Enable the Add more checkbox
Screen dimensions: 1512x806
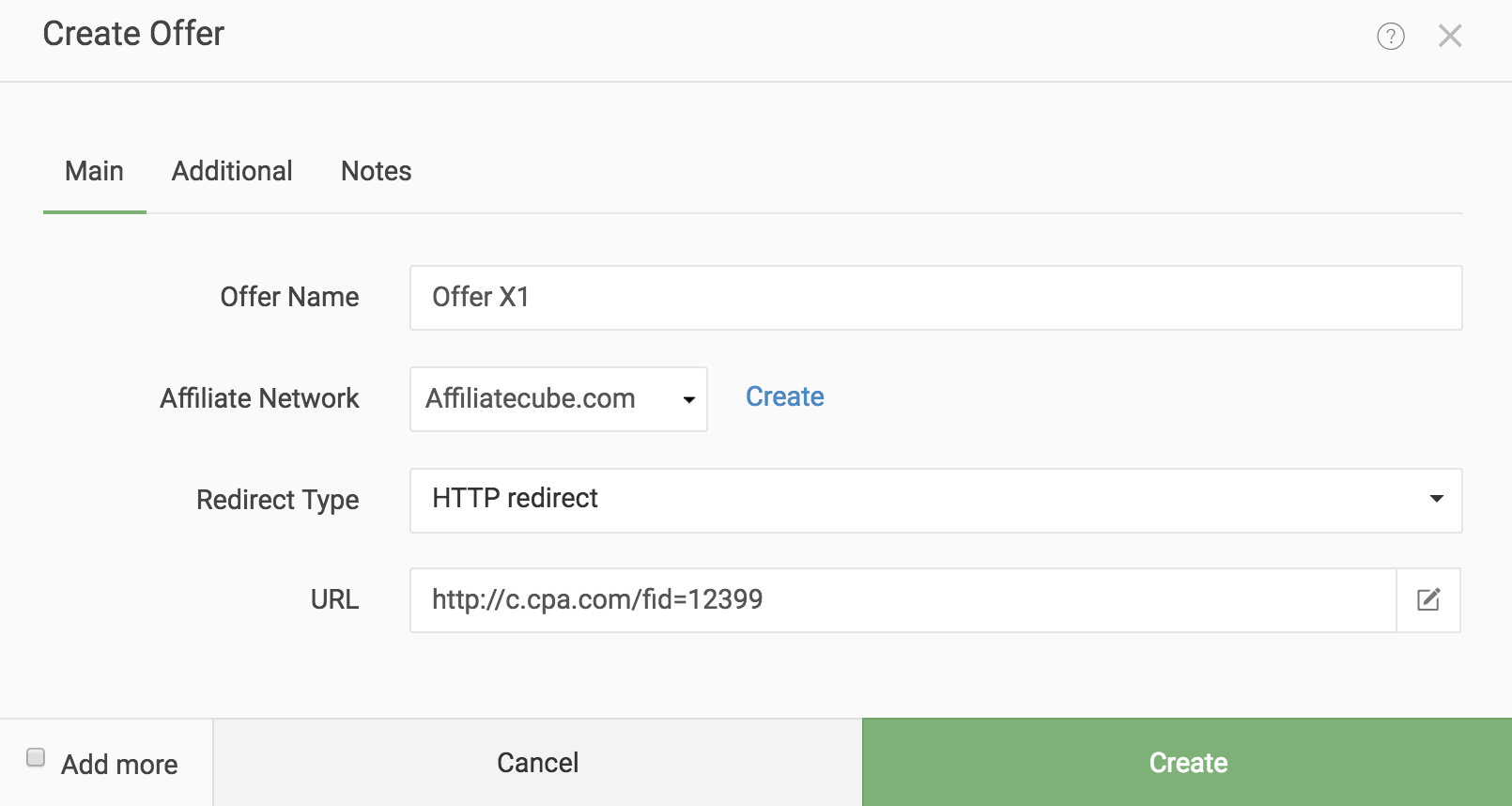point(36,757)
